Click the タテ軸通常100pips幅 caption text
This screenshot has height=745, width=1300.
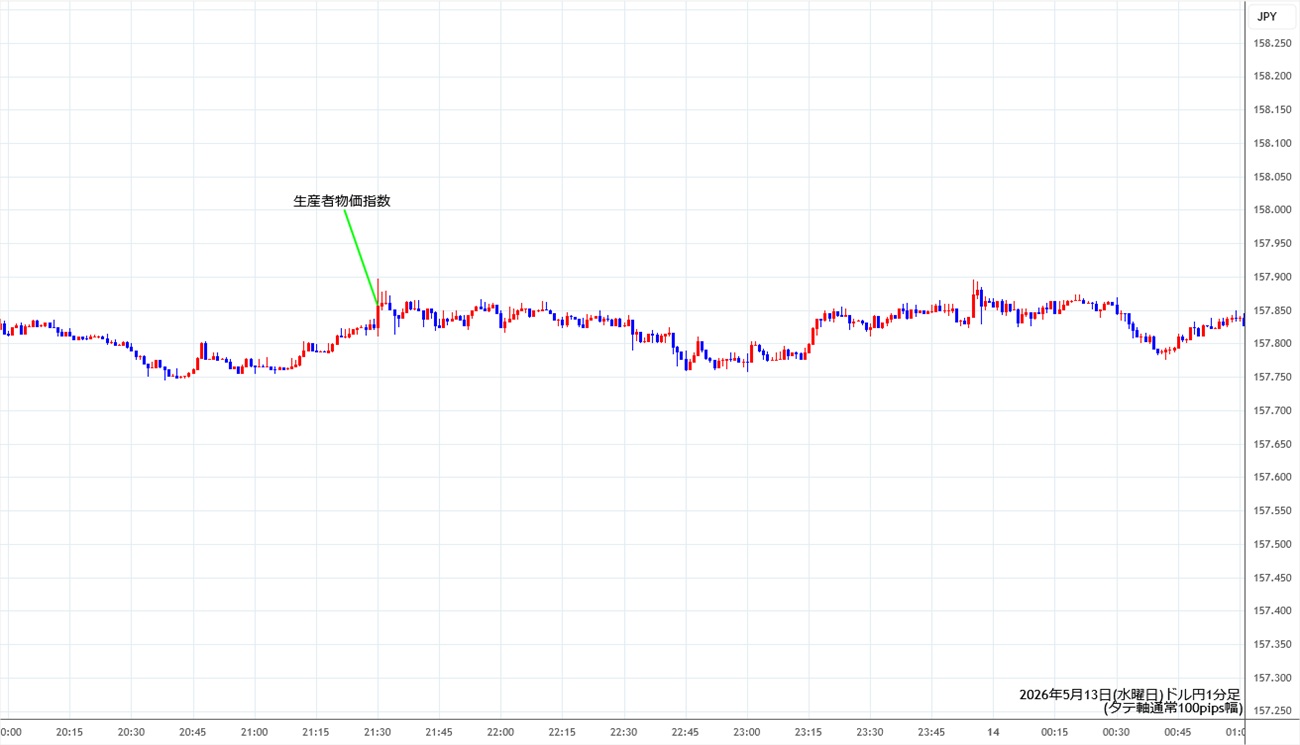click(1173, 708)
